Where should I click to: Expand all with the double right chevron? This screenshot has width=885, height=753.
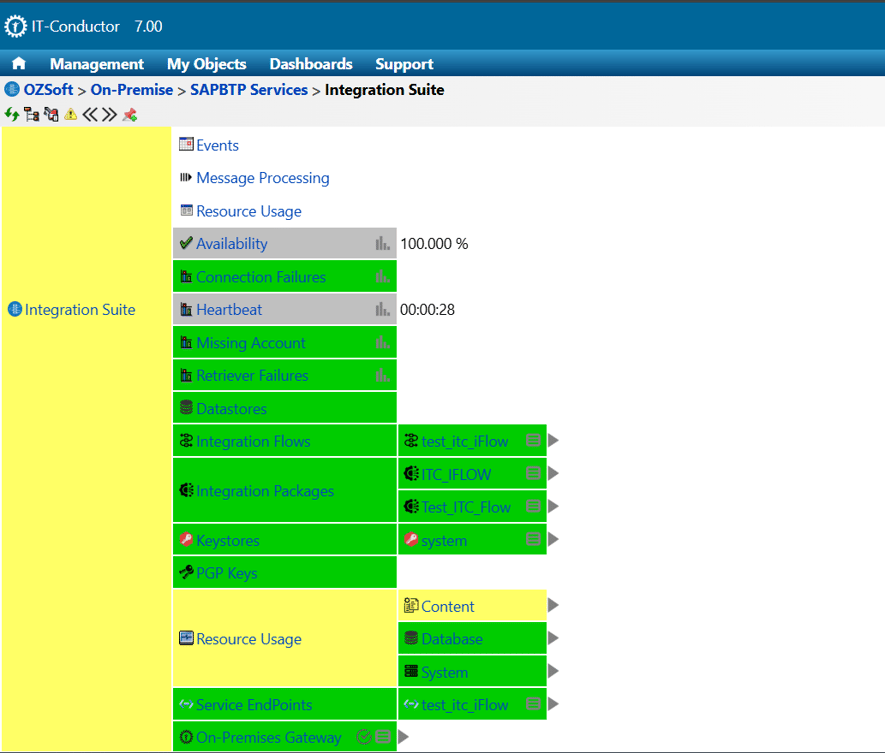[109, 115]
